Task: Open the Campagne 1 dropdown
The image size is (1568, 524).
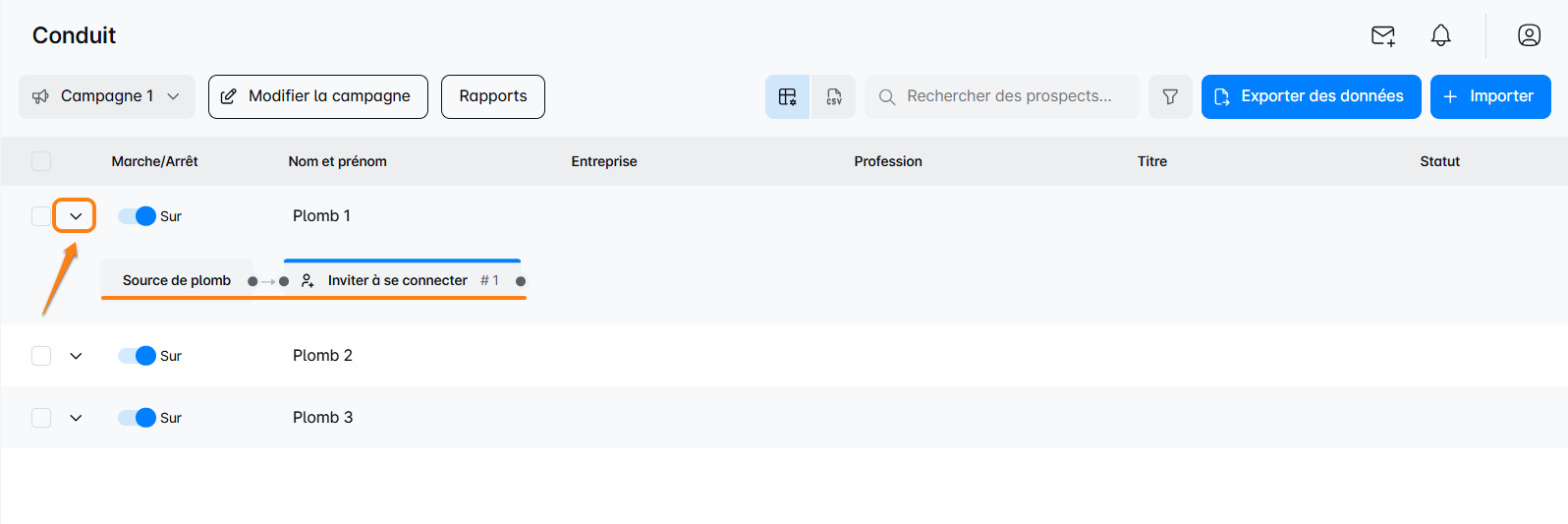Action: [107, 96]
